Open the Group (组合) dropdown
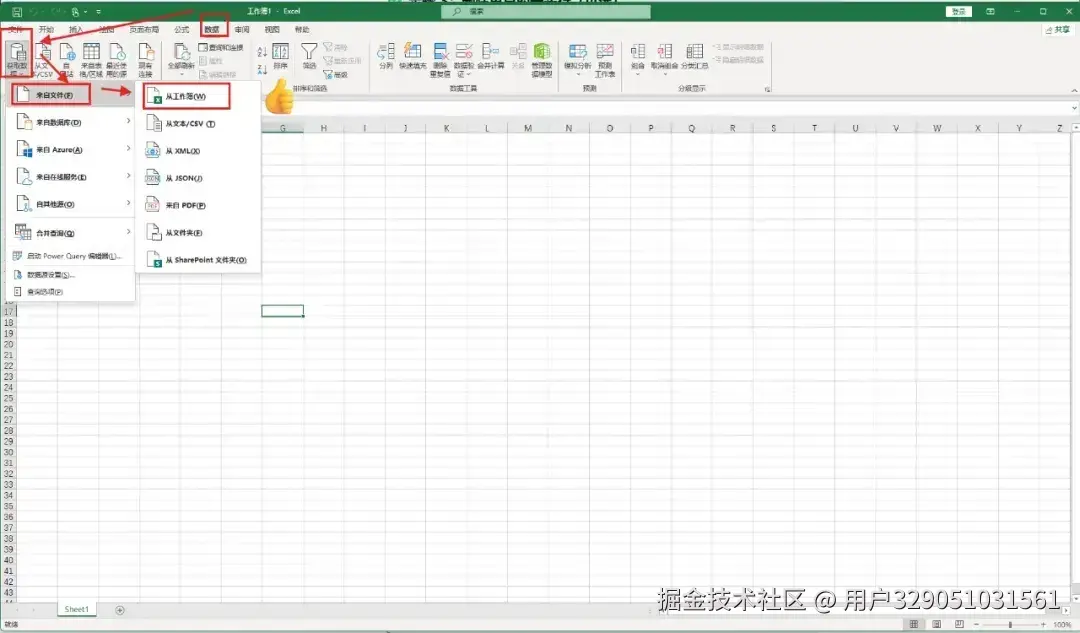 tap(638, 59)
